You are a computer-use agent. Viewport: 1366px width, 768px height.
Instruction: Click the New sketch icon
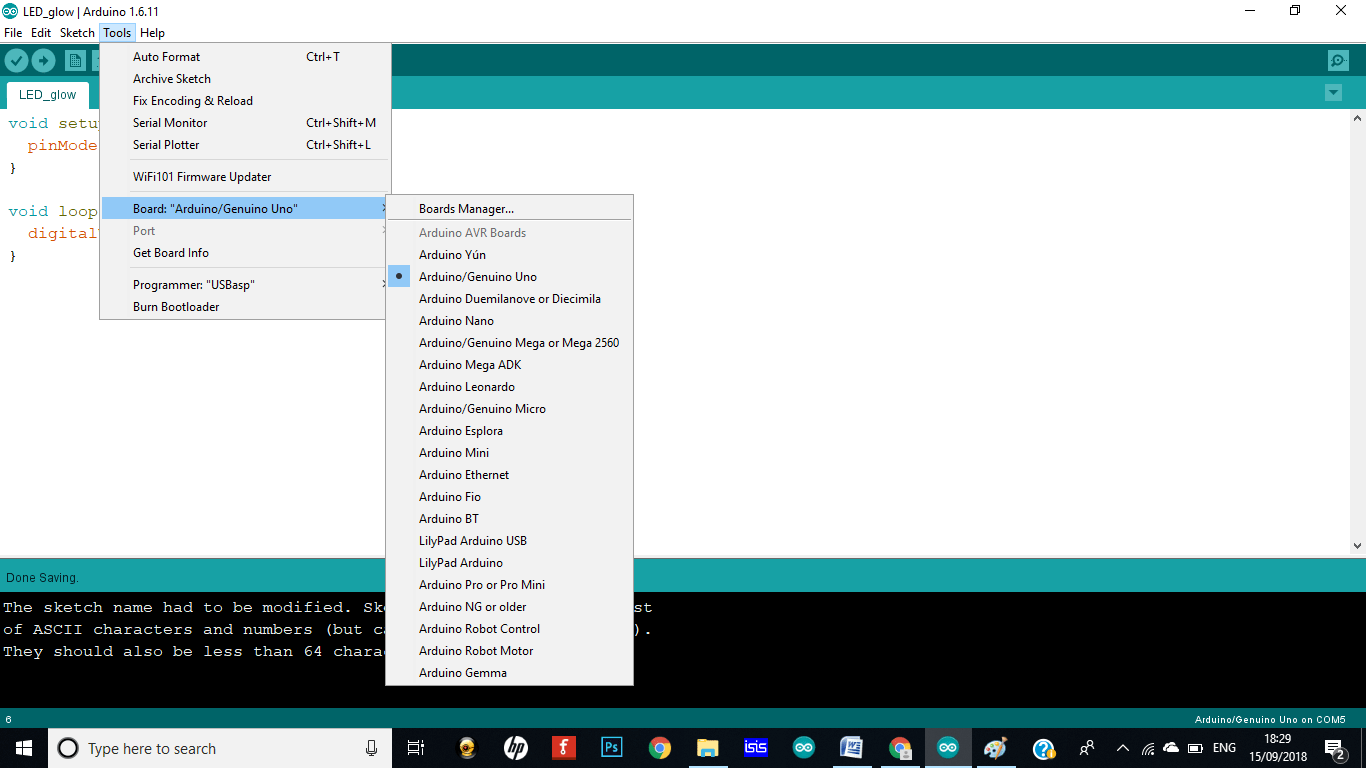click(x=75, y=60)
